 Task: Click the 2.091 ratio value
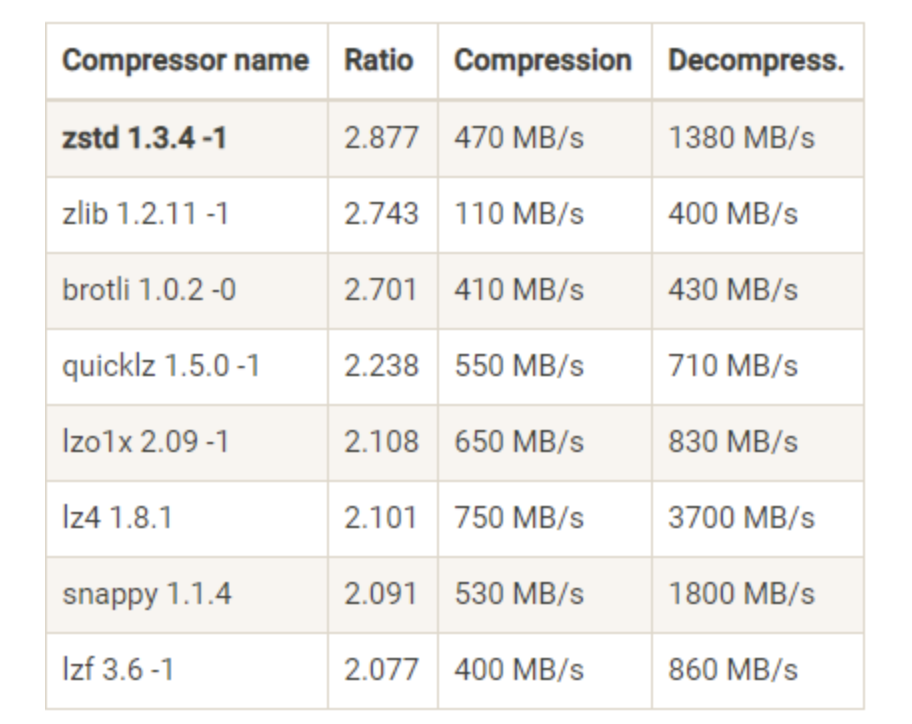tap(381, 594)
